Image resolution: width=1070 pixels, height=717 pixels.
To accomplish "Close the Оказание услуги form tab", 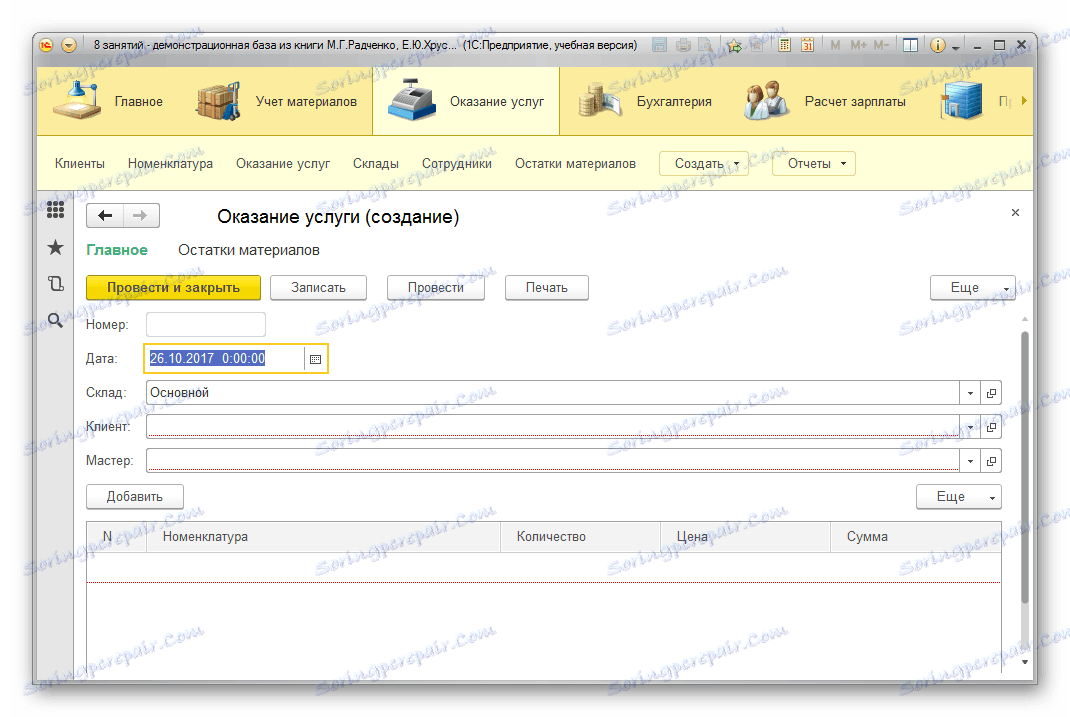I will (1015, 213).
